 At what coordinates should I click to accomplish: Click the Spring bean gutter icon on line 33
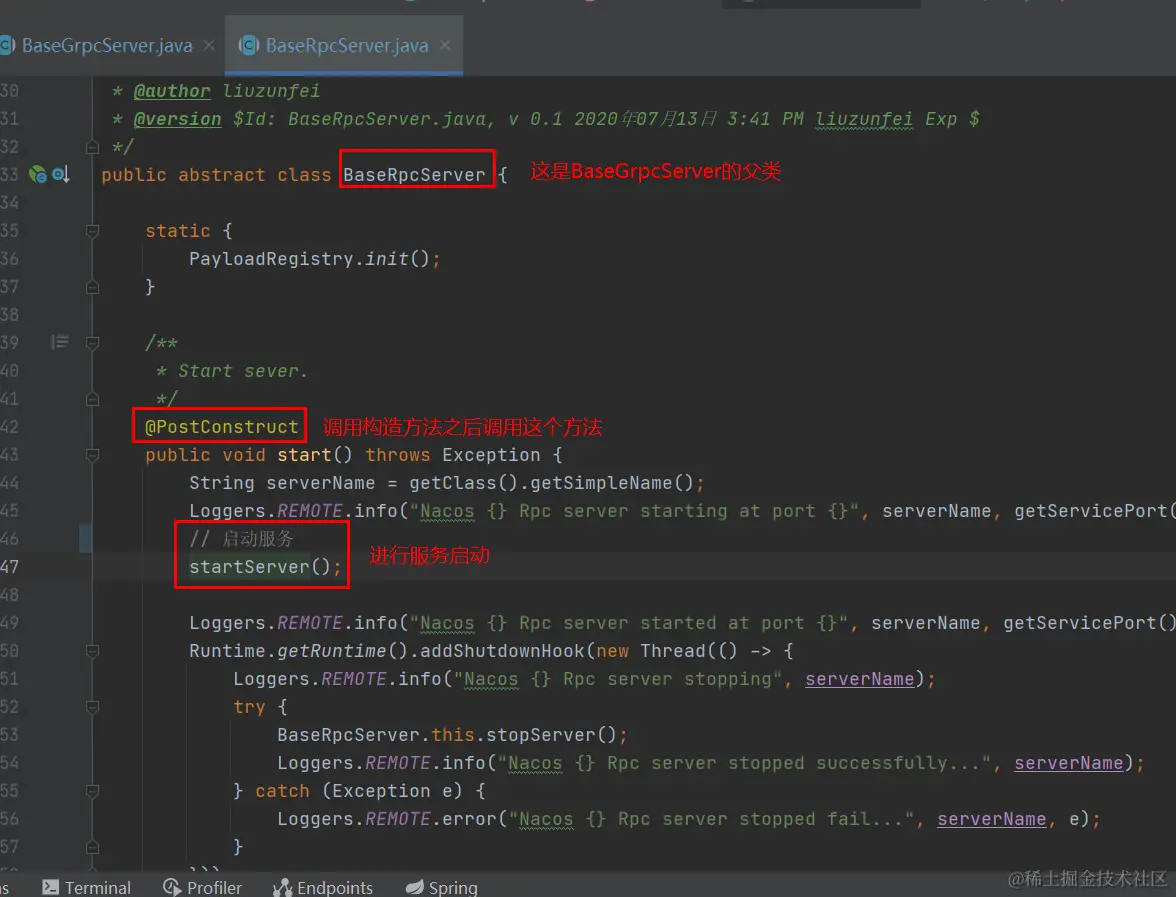[x=38, y=175]
